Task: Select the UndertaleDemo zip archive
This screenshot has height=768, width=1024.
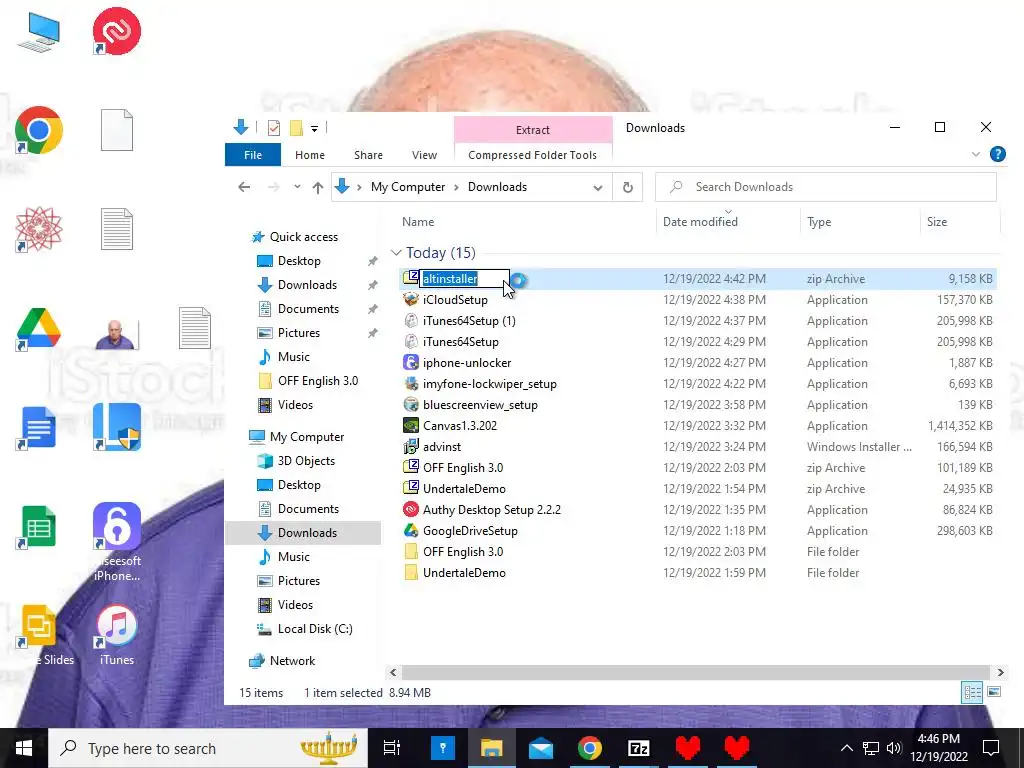Action: (x=464, y=488)
